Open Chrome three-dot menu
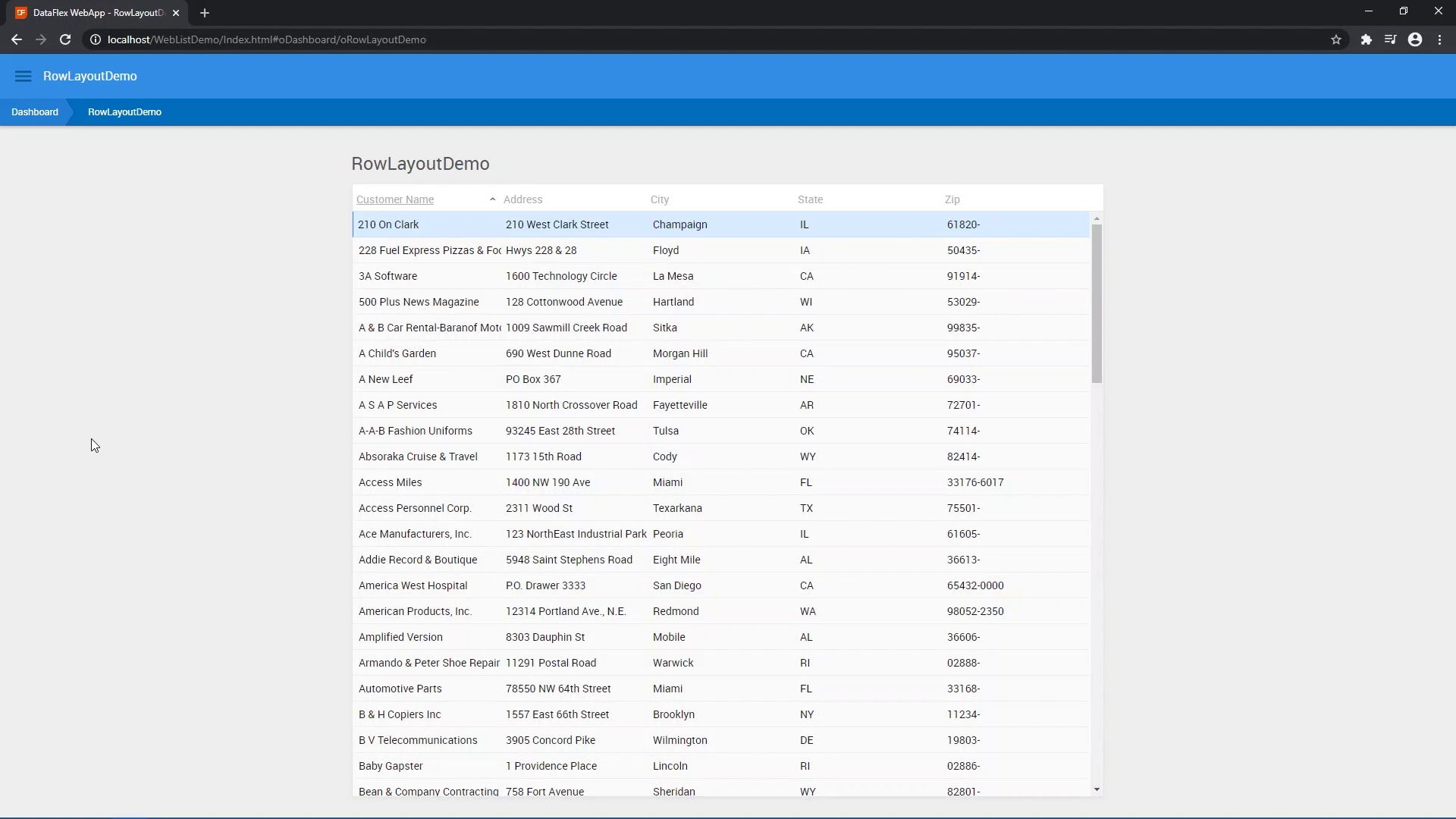Image resolution: width=1456 pixels, height=819 pixels. pyautogui.click(x=1439, y=39)
